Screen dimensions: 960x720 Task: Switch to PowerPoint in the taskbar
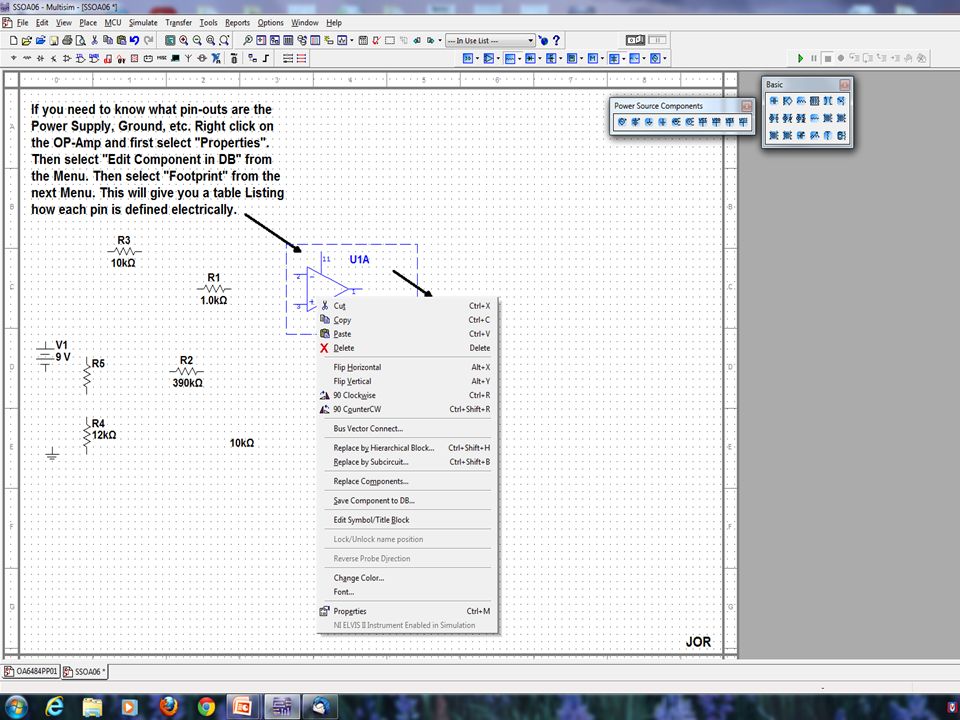tap(244, 707)
